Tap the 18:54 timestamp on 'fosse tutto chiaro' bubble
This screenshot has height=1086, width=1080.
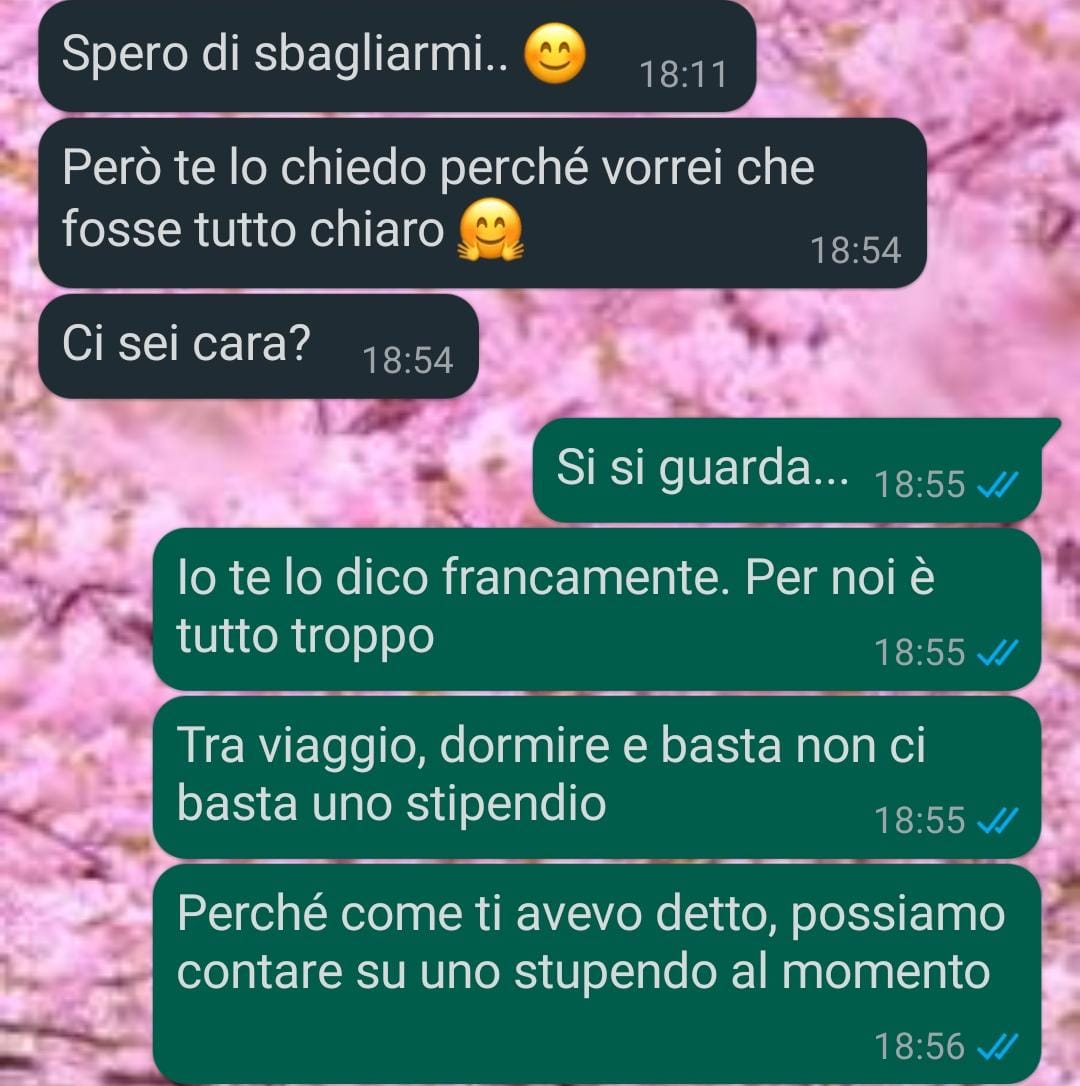click(856, 250)
